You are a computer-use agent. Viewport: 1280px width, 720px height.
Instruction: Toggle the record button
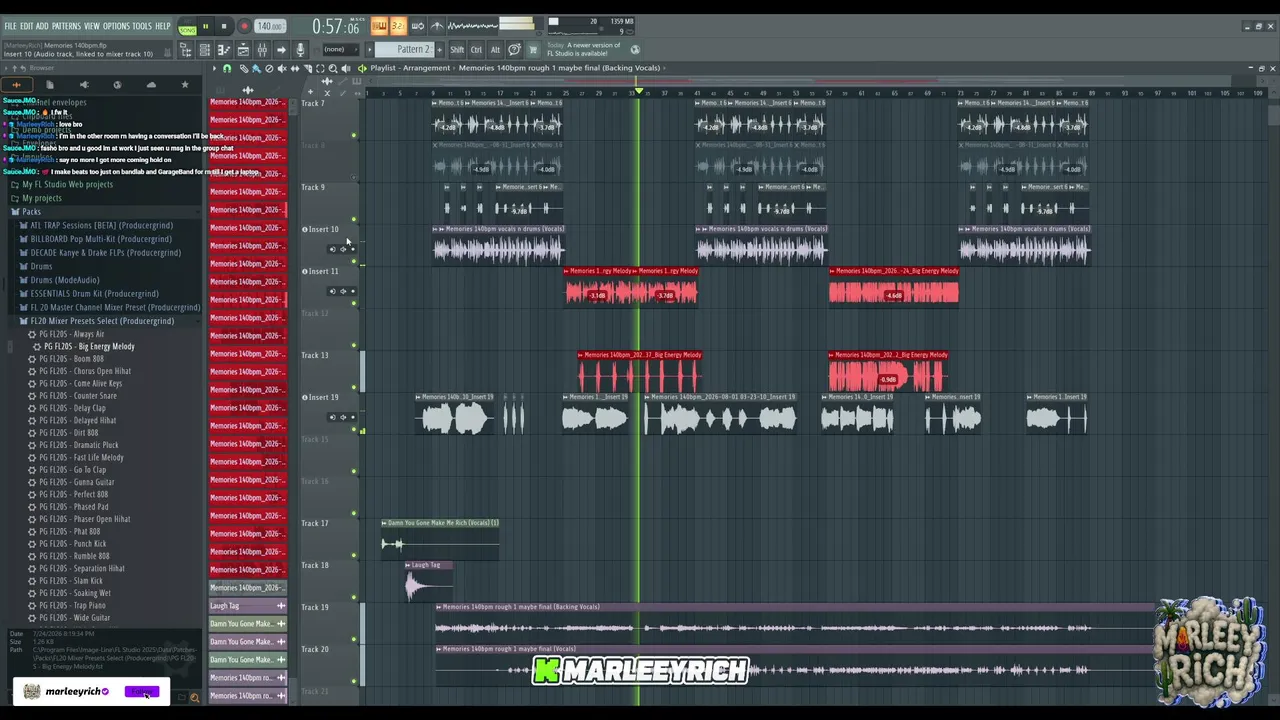243,26
